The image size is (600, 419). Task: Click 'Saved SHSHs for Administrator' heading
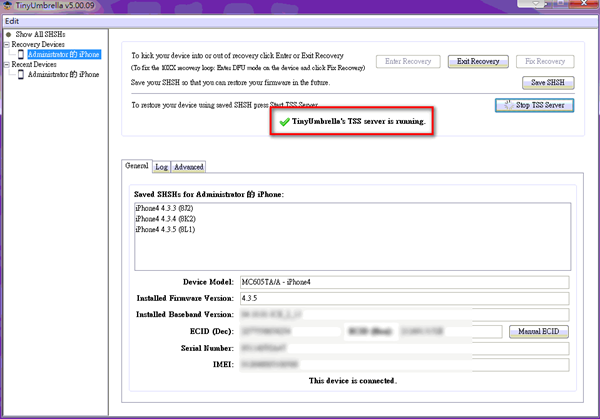pyautogui.click(x=209, y=194)
